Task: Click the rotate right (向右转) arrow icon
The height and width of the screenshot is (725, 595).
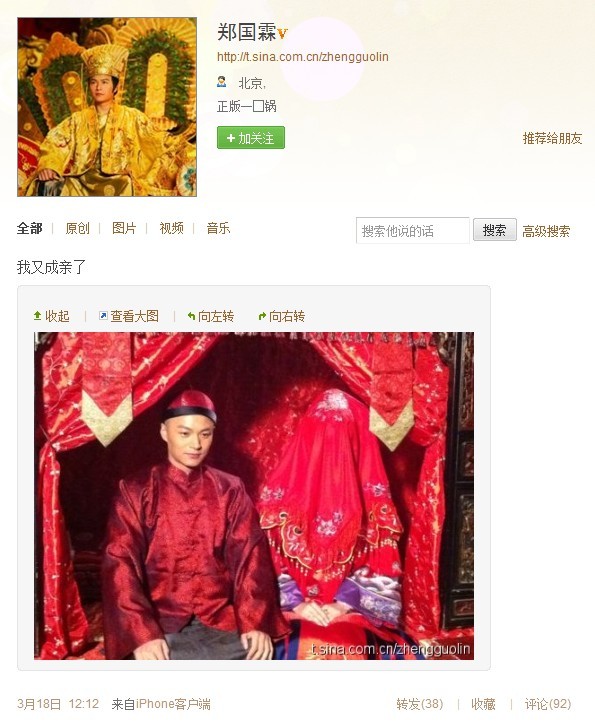Action: coord(262,316)
